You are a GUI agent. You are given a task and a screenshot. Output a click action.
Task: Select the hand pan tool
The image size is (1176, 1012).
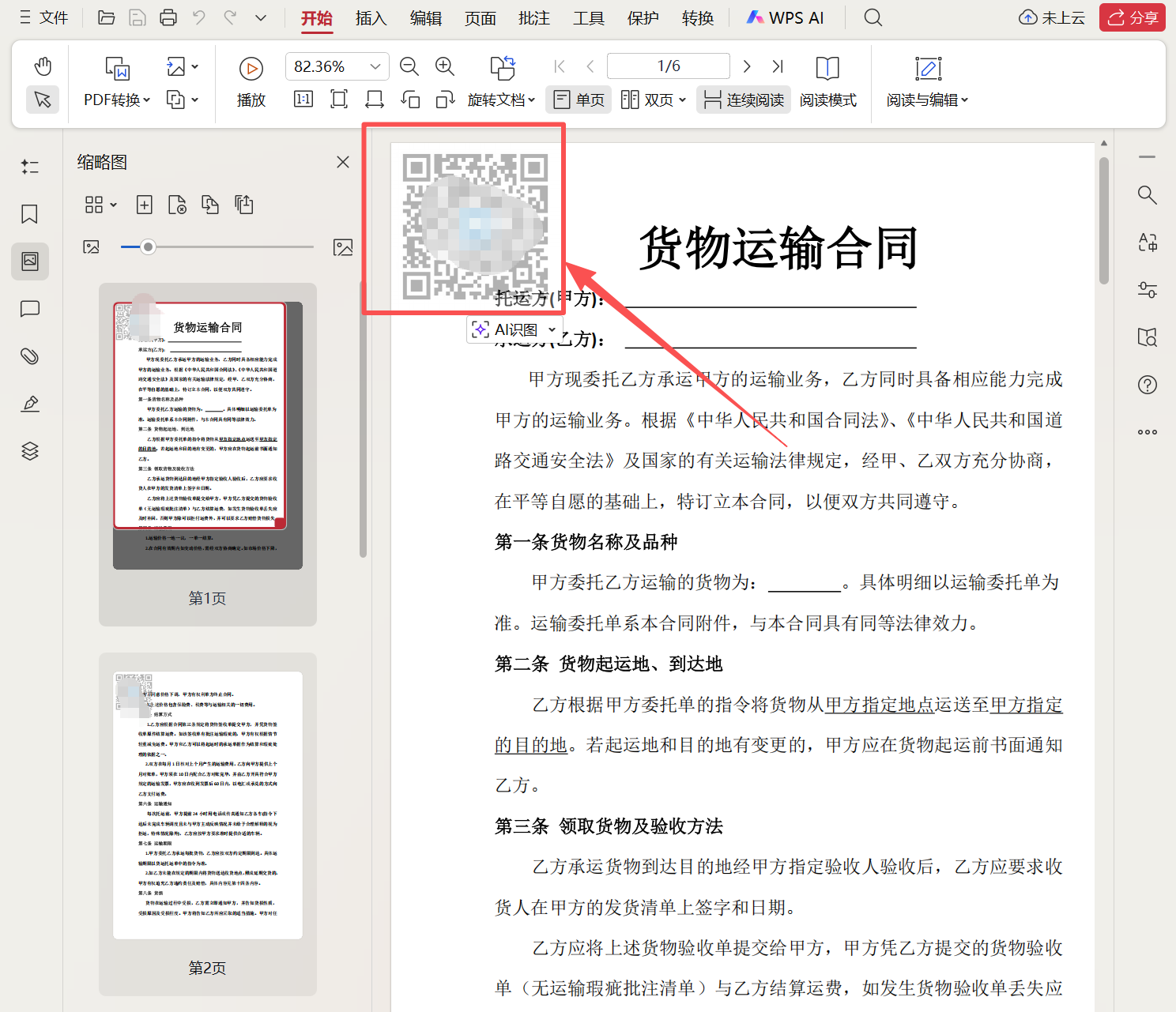[x=43, y=66]
